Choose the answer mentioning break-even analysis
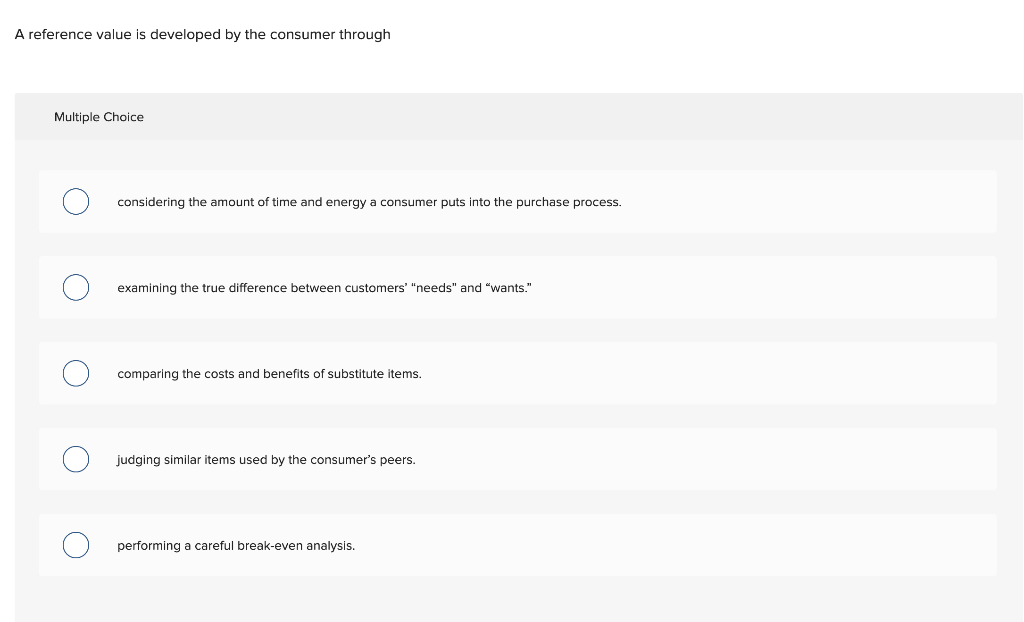This screenshot has height=622, width=1024. point(236,545)
